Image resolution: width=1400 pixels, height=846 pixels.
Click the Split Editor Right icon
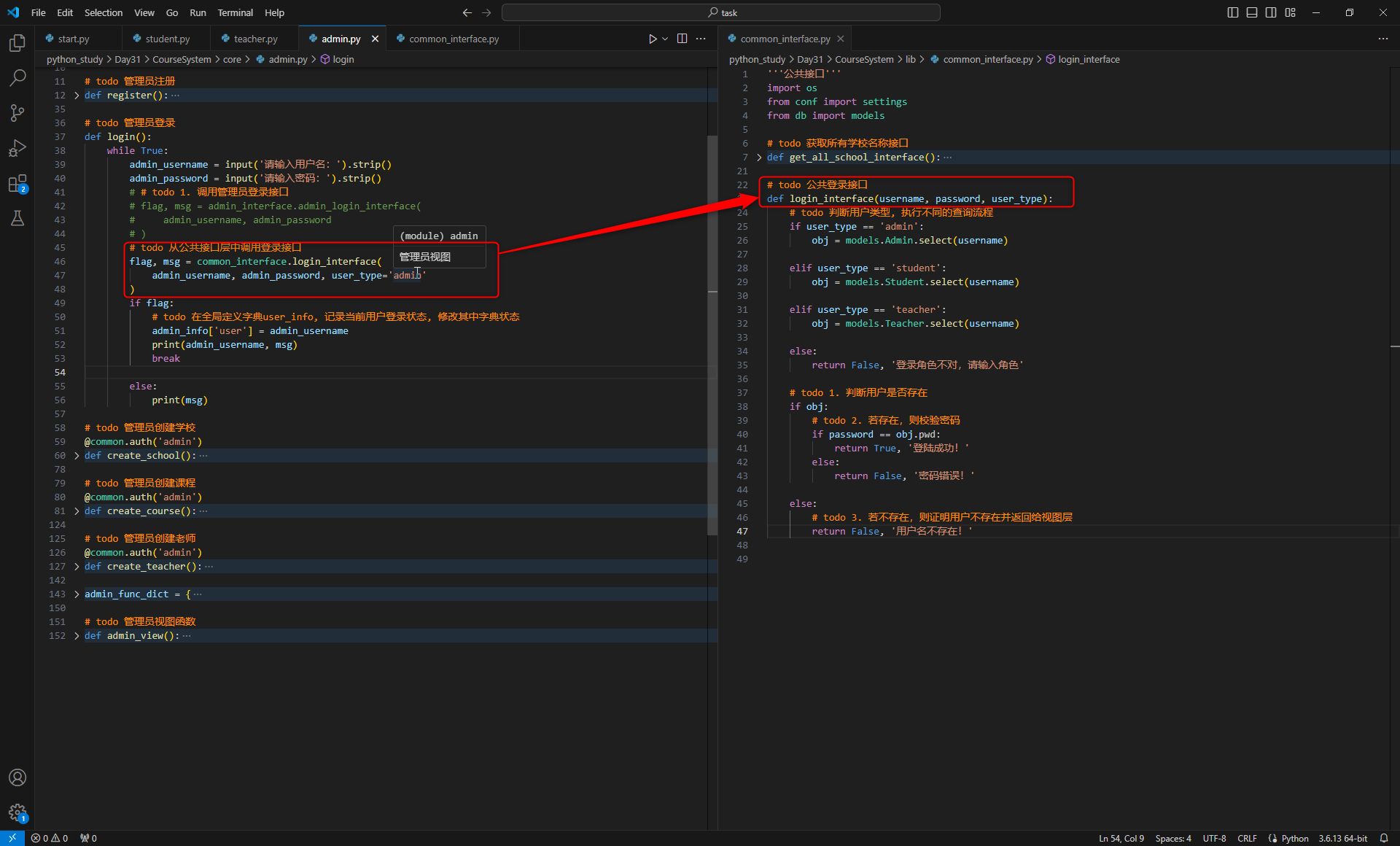click(682, 39)
